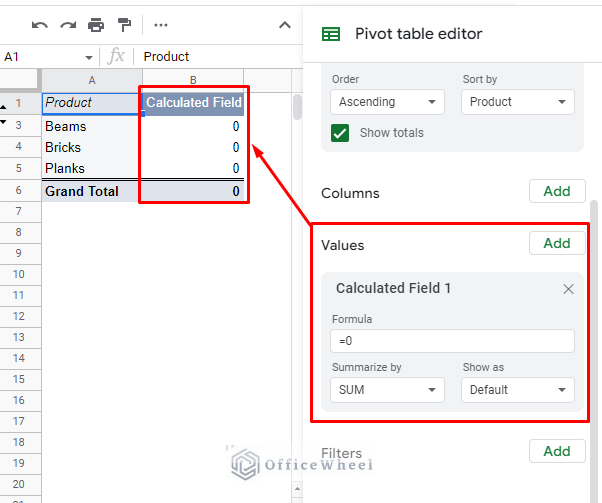602x503 pixels.
Task: Click the fx function icon
Action: coord(117,57)
